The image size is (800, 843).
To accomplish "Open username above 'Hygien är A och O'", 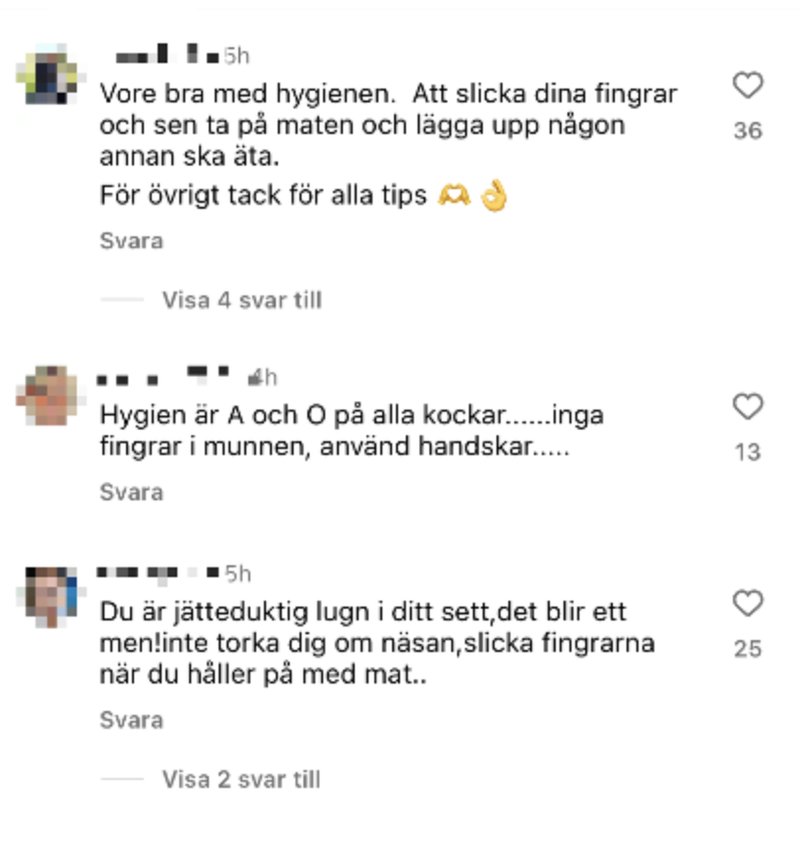I will click(x=163, y=376).
